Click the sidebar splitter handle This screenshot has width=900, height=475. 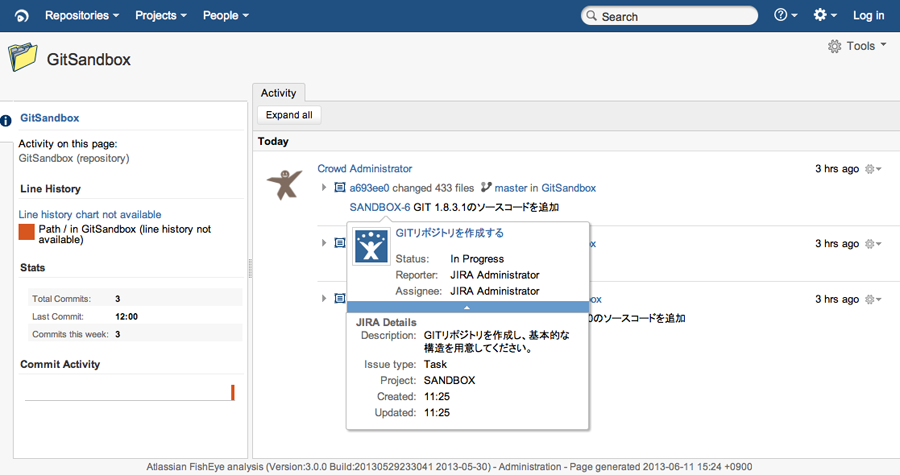[x=250, y=268]
